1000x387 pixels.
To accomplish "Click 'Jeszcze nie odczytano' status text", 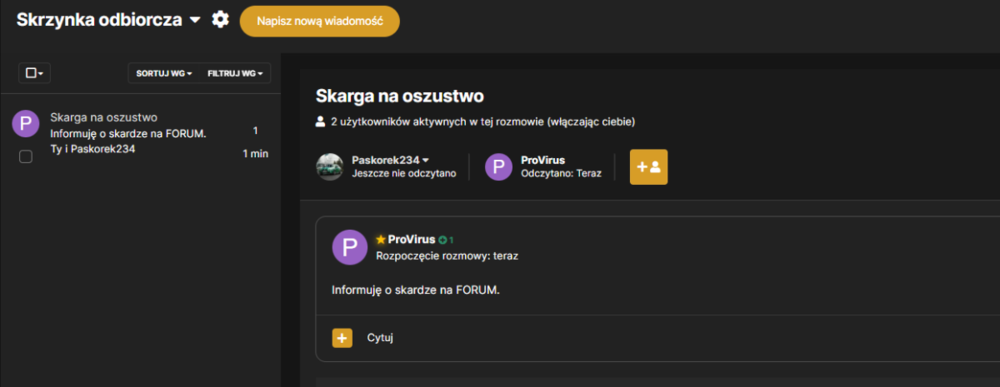I will (404, 173).
